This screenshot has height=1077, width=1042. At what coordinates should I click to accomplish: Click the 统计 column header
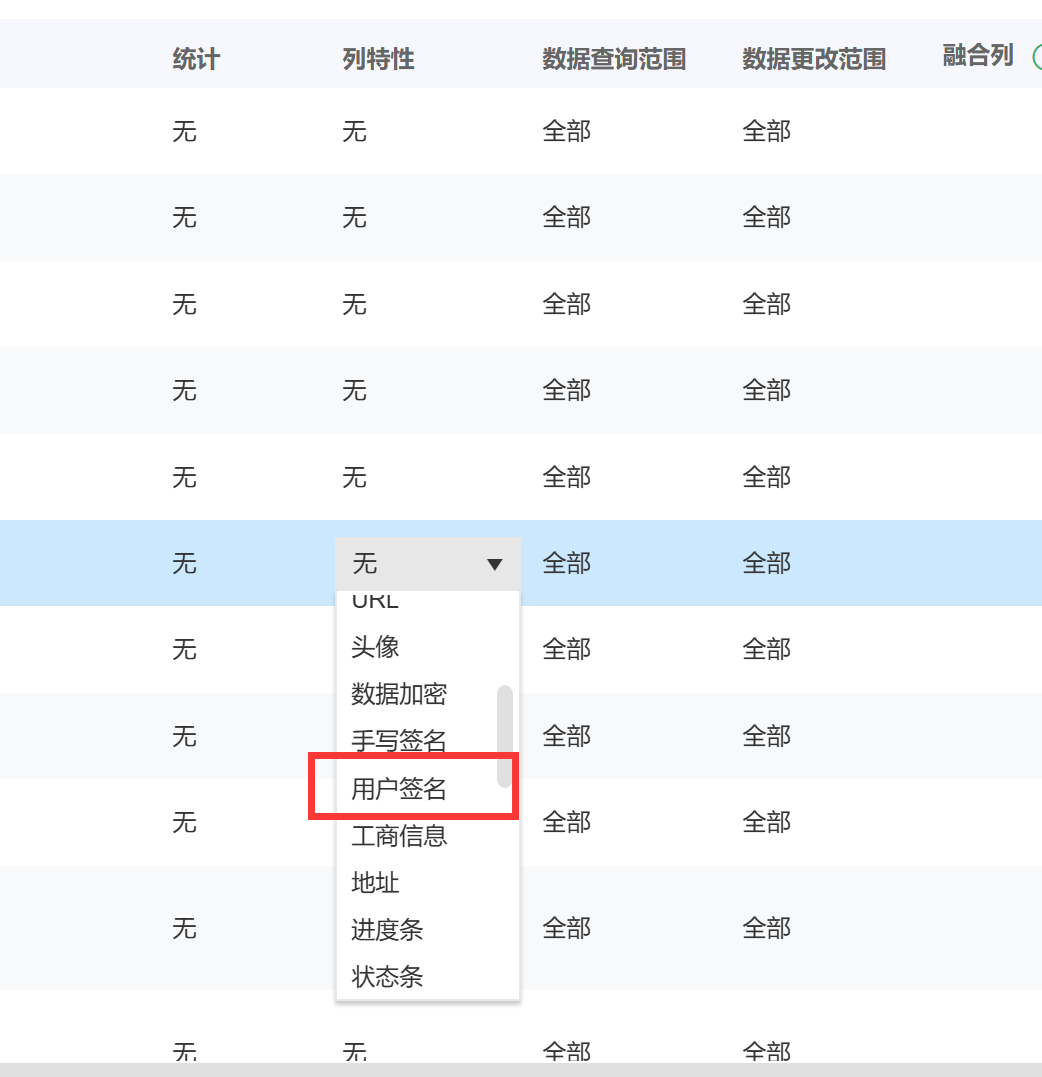click(196, 59)
